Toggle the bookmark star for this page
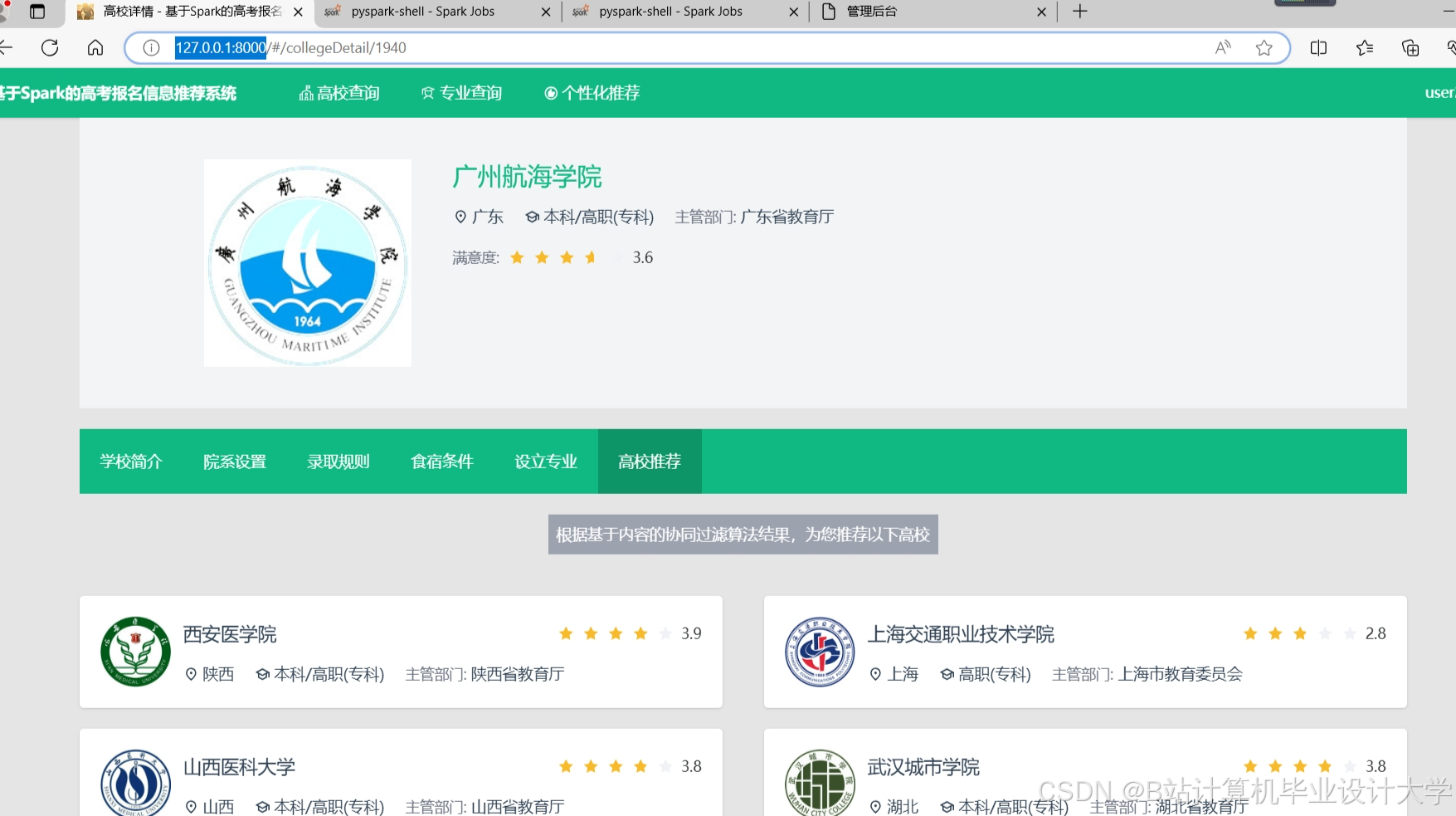1456x816 pixels. point(1264,47)
